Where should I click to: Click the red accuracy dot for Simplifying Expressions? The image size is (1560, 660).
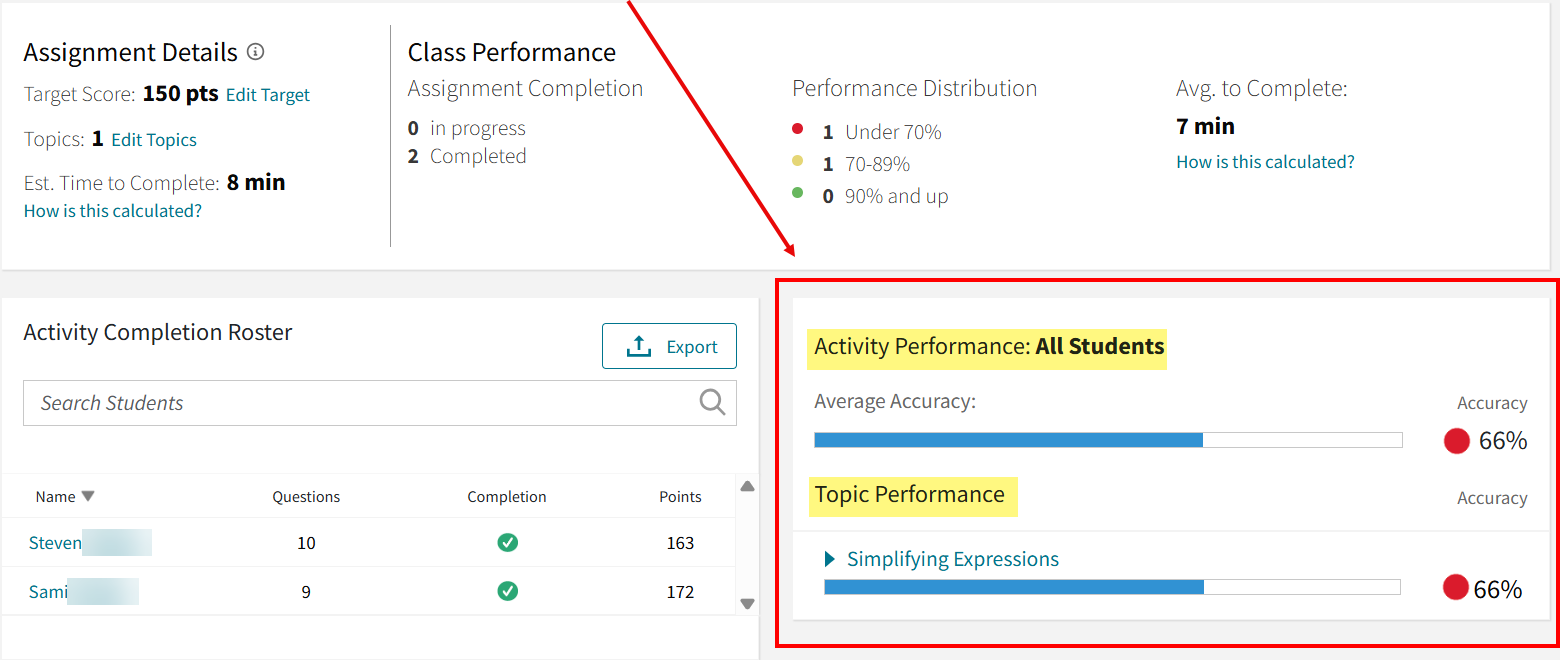point(1457,588)
